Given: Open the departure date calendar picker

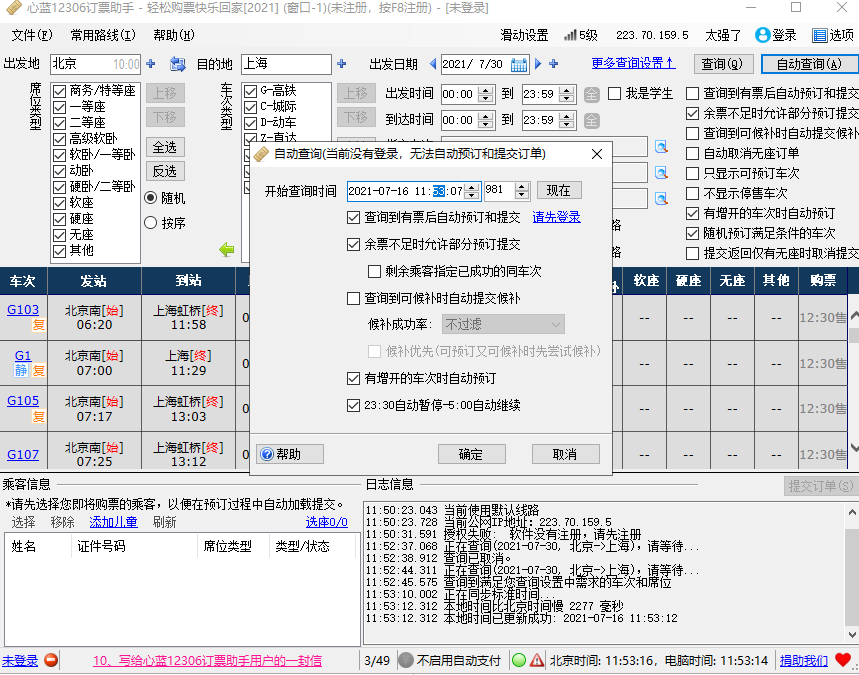Looking at the screenshot, I should pyautogui.click(x=519, y=65).
